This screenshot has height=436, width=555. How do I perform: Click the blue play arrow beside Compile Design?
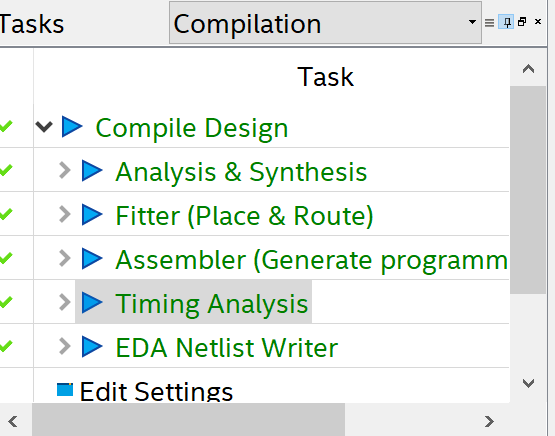coord(72,126)
